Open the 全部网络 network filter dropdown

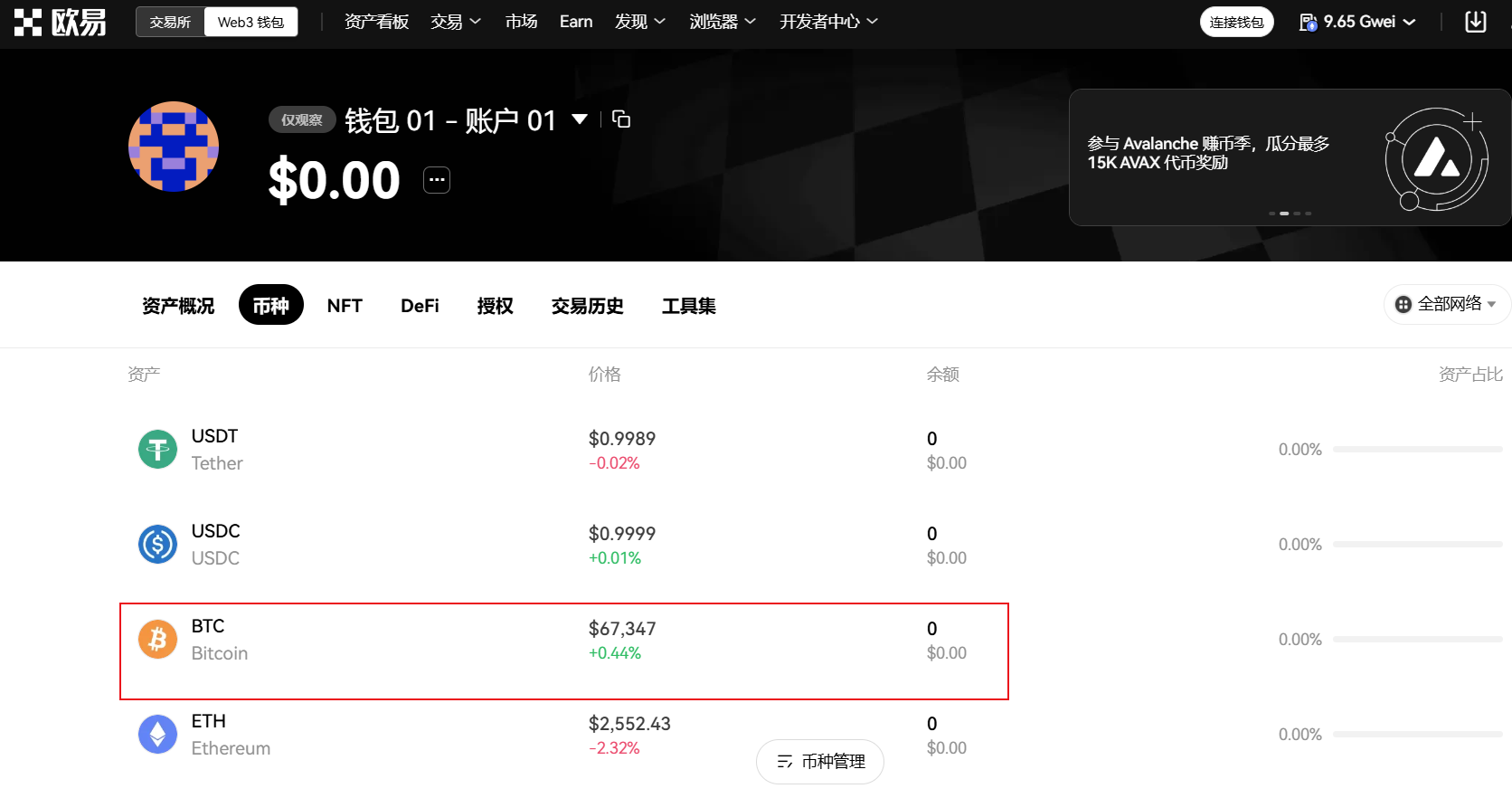click(1447, 304)
